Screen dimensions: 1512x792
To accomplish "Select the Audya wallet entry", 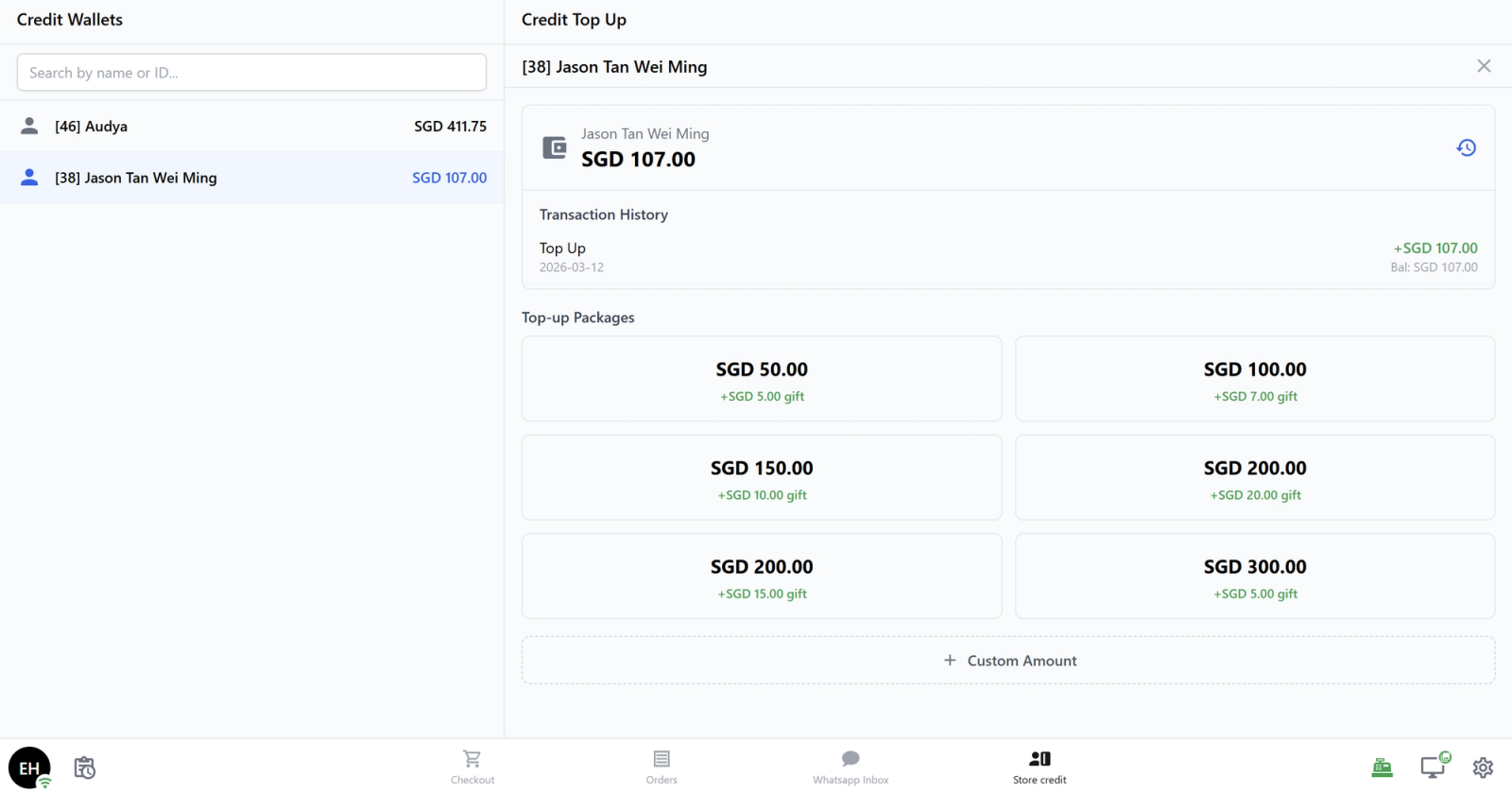I will (x=251, y=126).
